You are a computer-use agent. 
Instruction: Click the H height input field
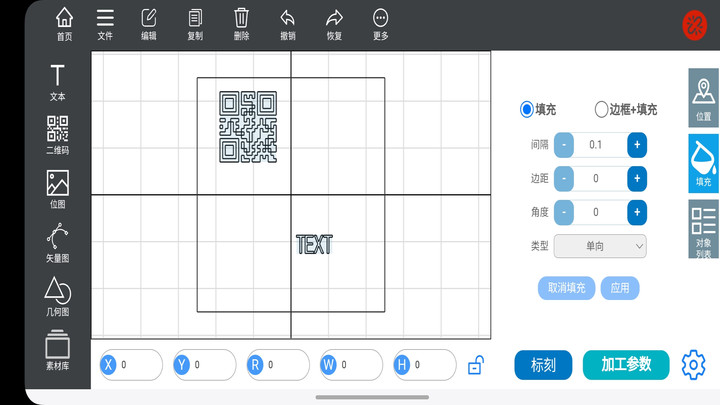click(x=425, y=365)
